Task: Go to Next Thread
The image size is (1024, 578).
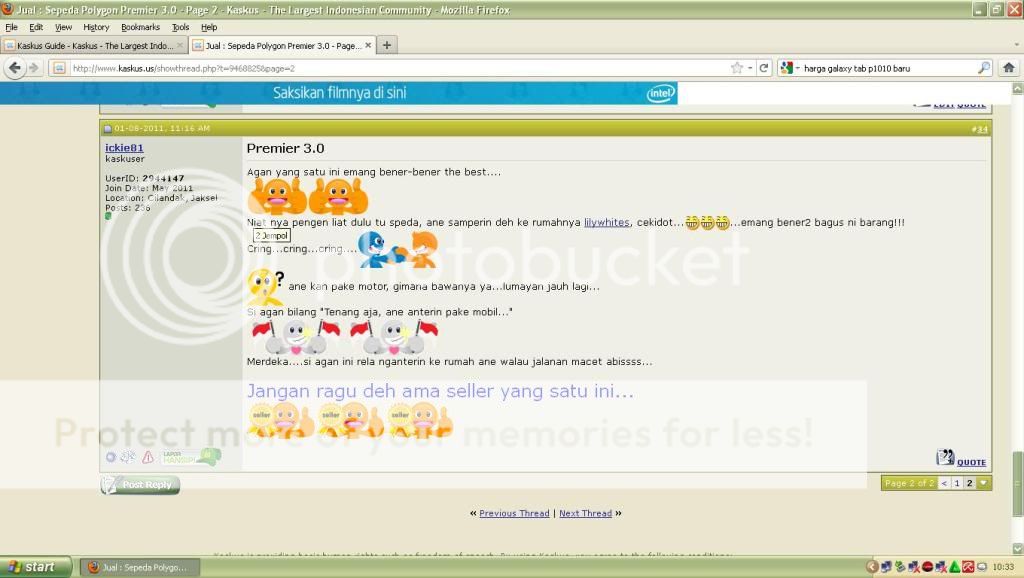Action: [x=585, y=513]
